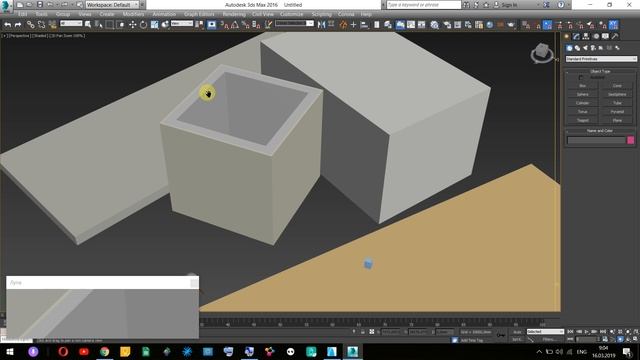
Task: Click the Plane primitive button
Action: (617, 120)
